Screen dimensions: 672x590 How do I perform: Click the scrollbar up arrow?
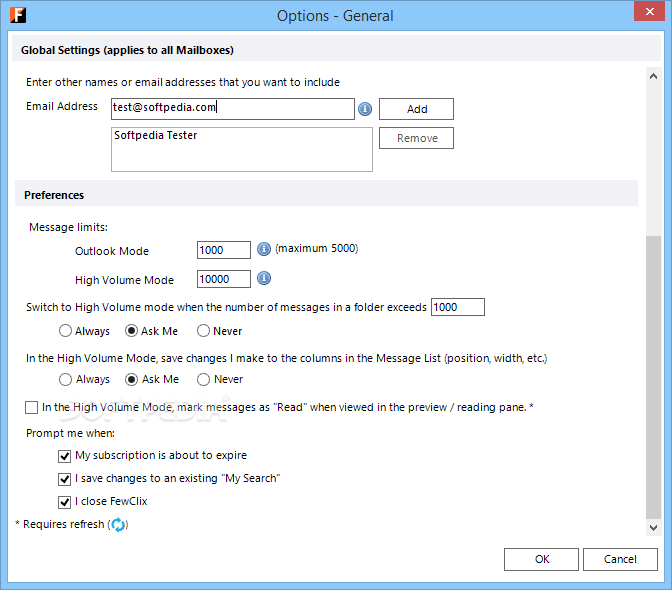click(653, 77)
